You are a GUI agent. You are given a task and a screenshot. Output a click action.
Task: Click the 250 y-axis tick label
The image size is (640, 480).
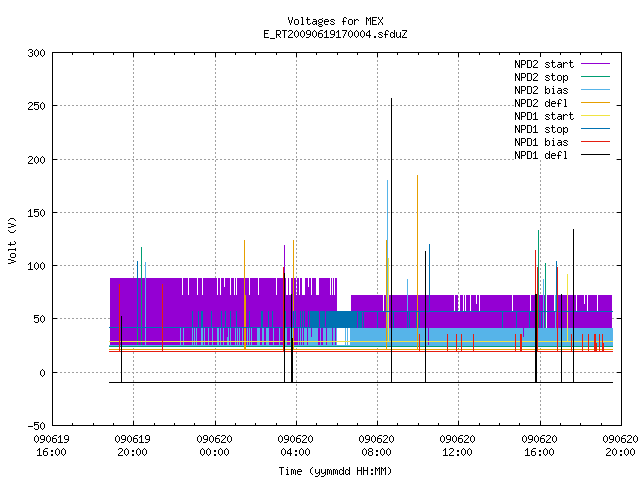pyautogui.click(x=36, y=107)
